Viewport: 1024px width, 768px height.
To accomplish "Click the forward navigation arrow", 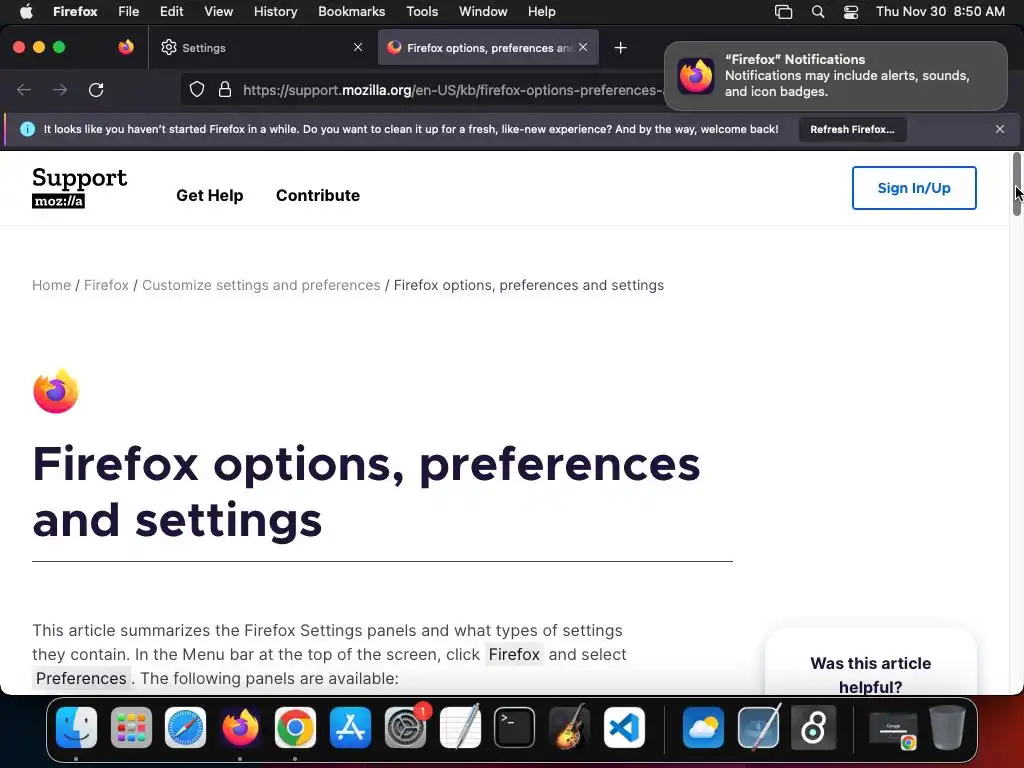I will (60, 89).
